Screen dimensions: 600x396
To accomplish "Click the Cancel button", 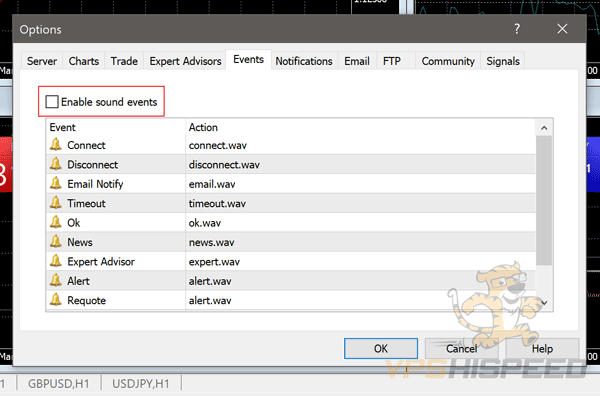I will coord(461,349).
